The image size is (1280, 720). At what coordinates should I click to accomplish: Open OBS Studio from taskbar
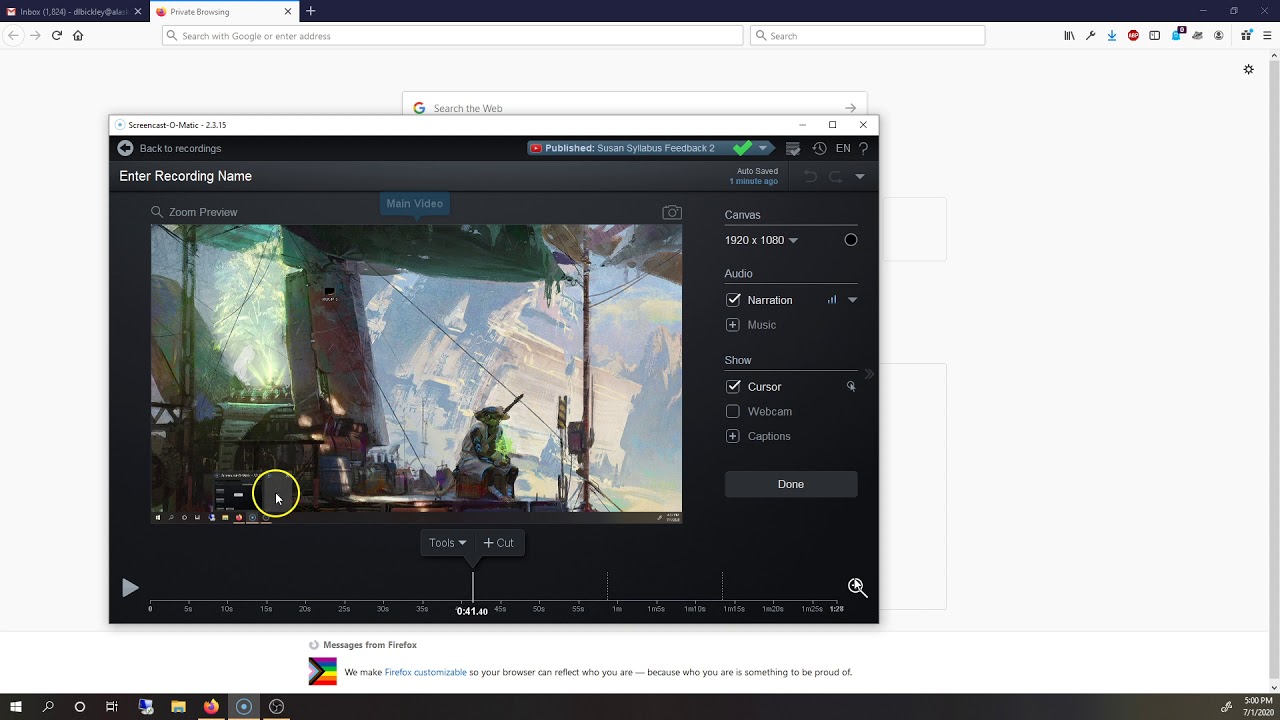pos(277,707)
